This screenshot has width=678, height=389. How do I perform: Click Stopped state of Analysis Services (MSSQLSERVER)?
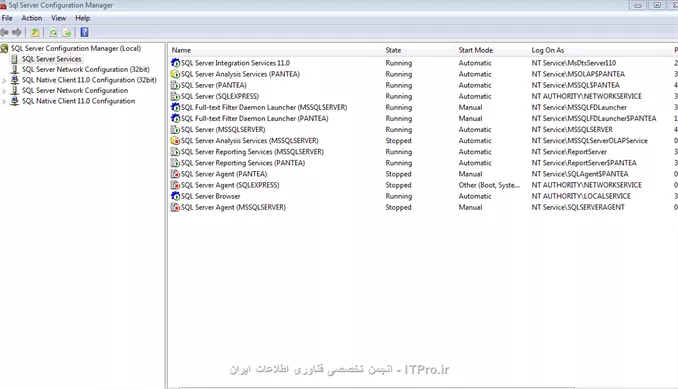pos(398,140)
